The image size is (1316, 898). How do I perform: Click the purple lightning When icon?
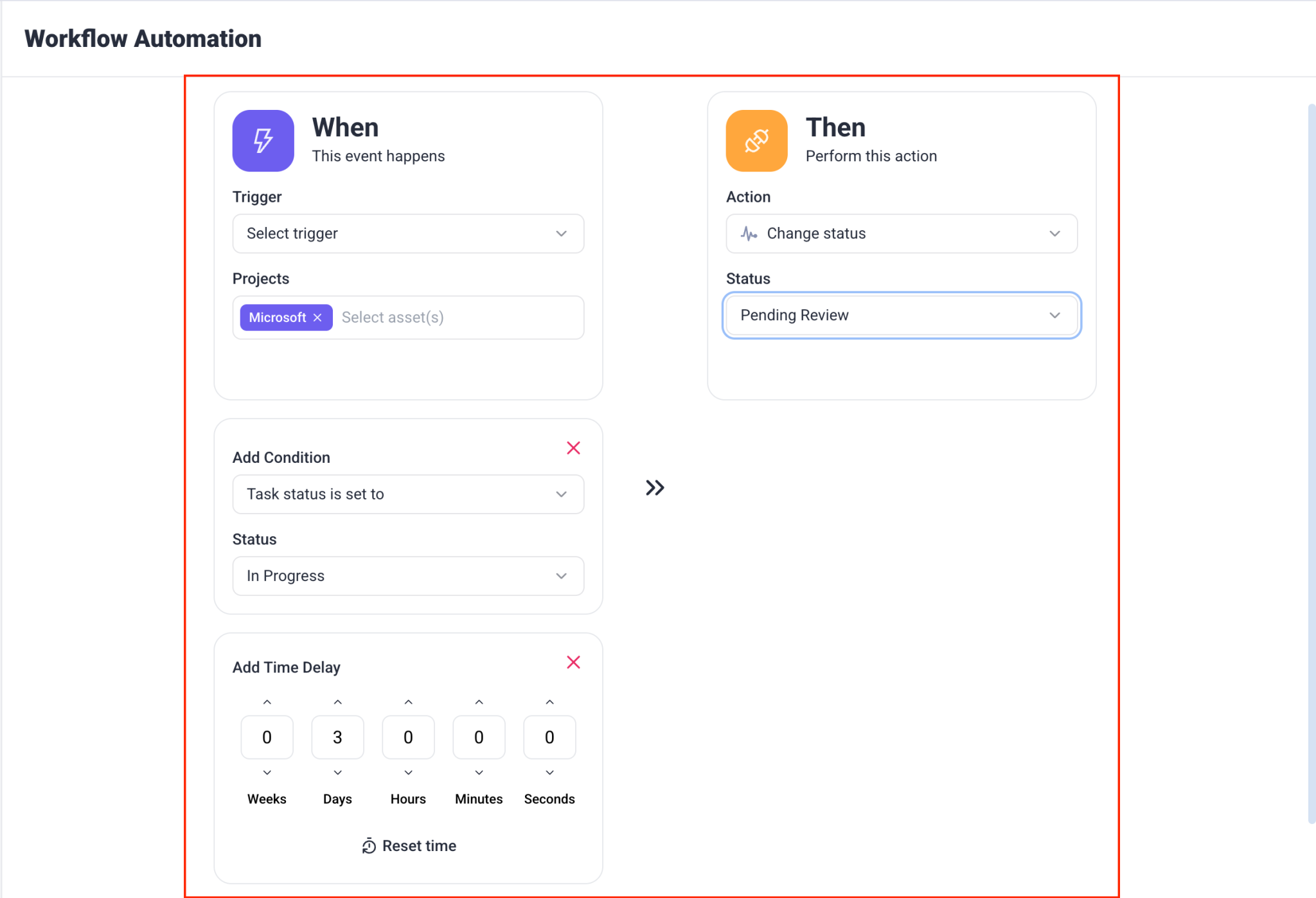pyautogui.click(x=263, y=141)
